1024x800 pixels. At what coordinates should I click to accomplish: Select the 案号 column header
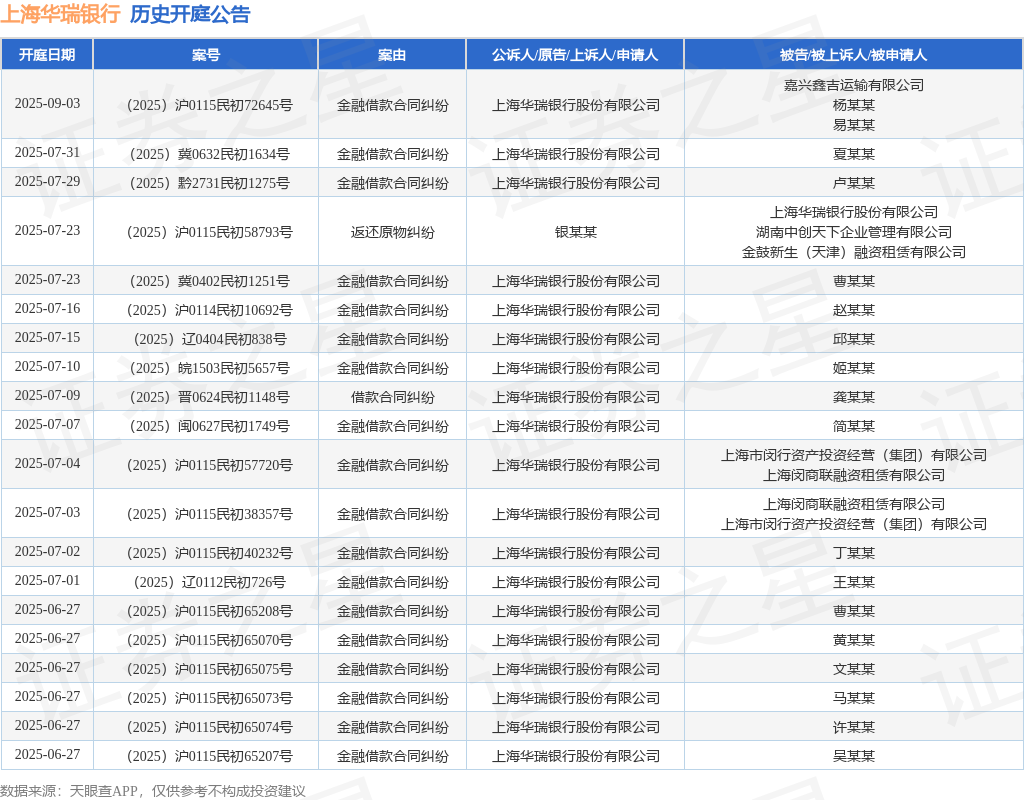[206, 55]
